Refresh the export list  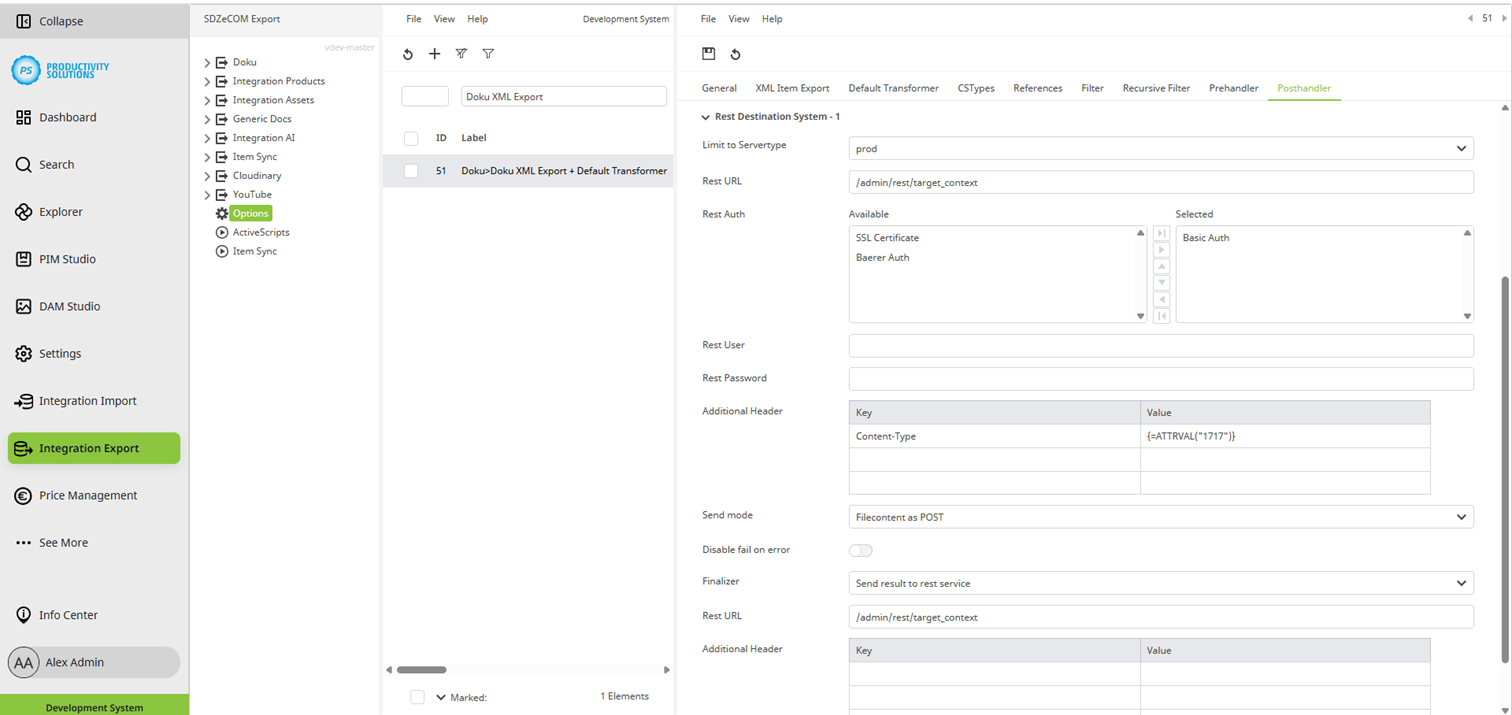pyautogui.click(x=407, y=54)
